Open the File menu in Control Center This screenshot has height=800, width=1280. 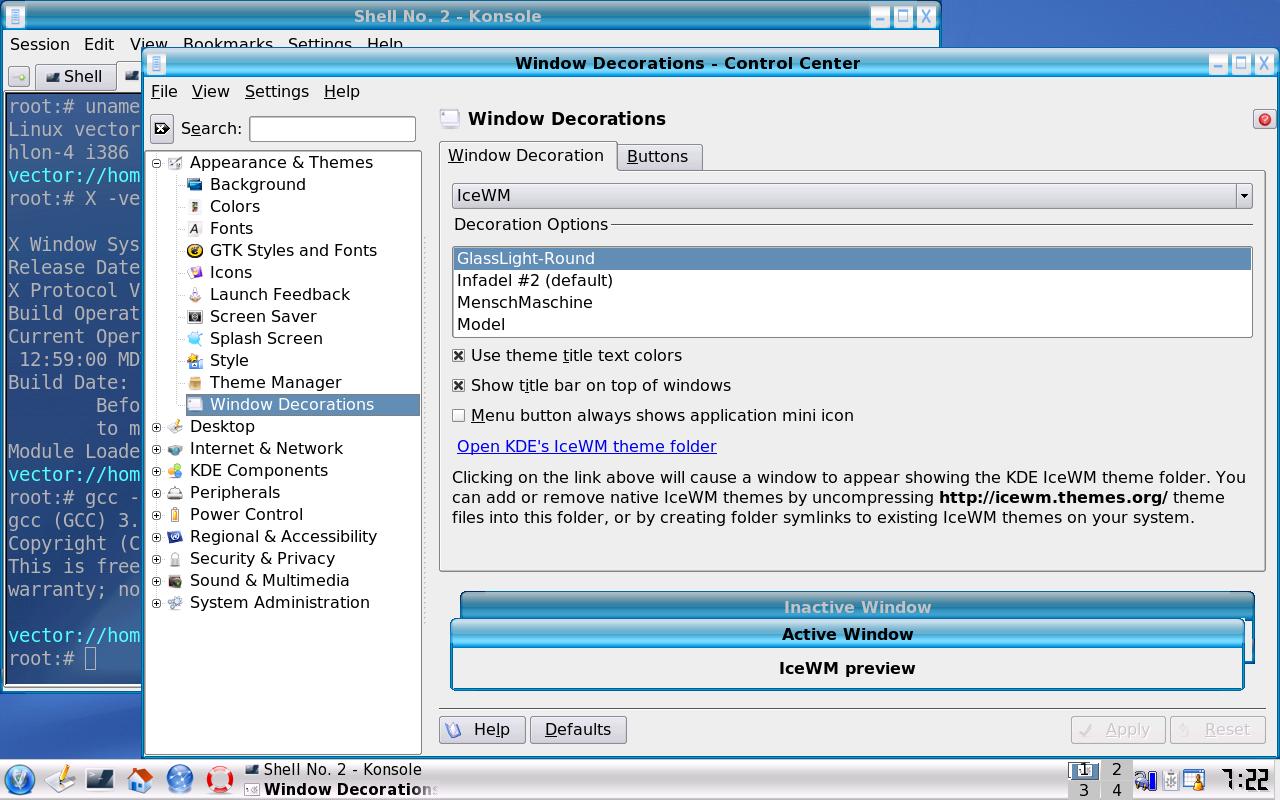coord(164,91)
